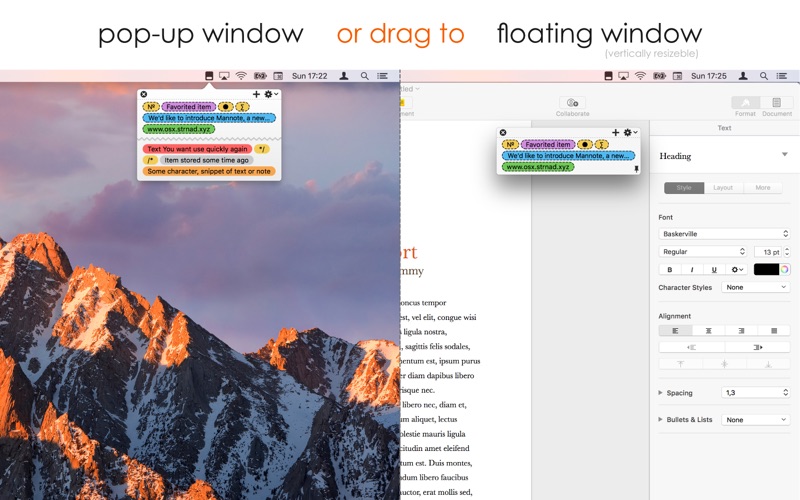This screenshot has width=800, height=500.
Task: Choose the gray 'Item stored some time ago' entry
Action: [x=207, y=160]
